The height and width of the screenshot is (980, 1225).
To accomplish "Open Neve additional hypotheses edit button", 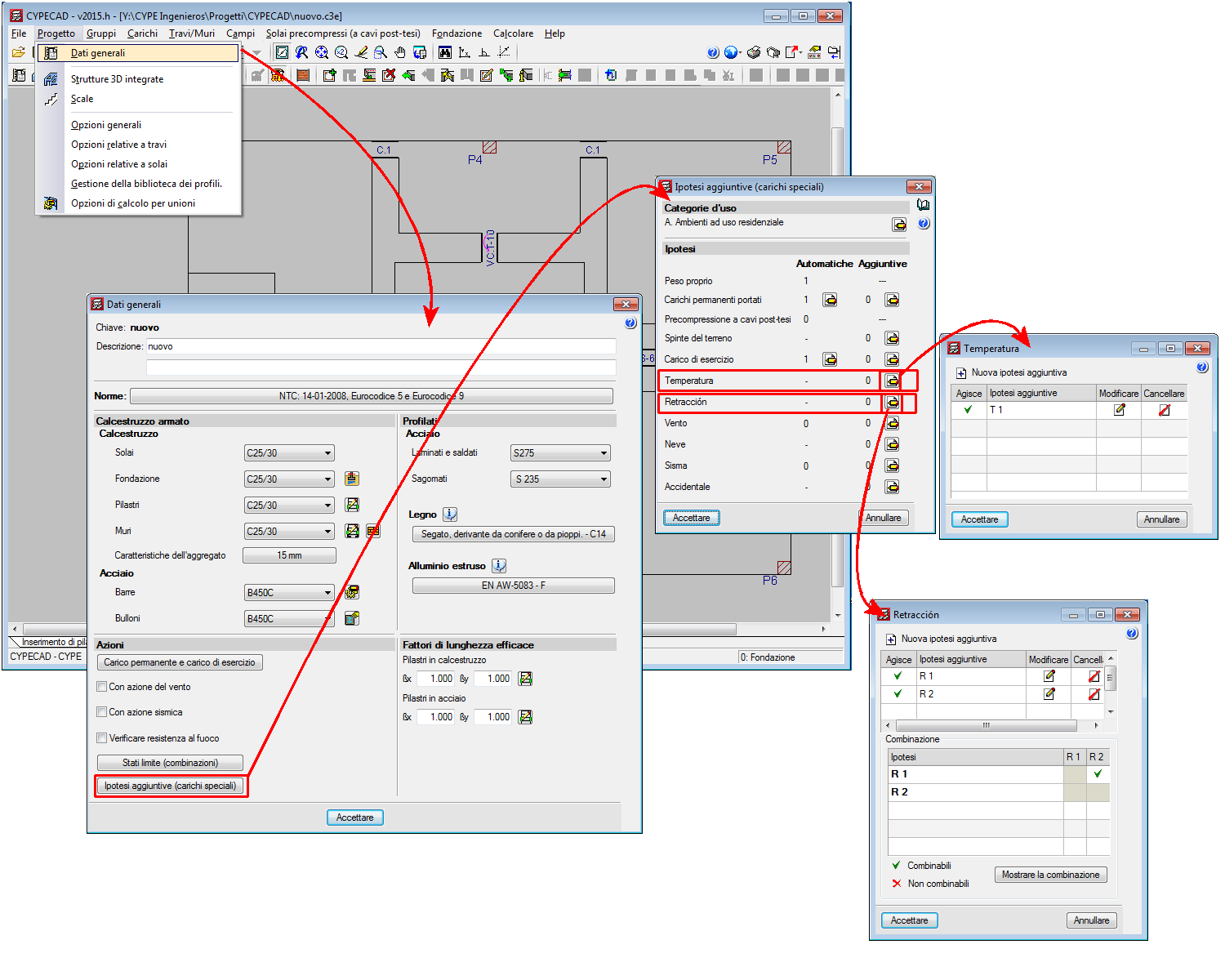I will point(893,444).
